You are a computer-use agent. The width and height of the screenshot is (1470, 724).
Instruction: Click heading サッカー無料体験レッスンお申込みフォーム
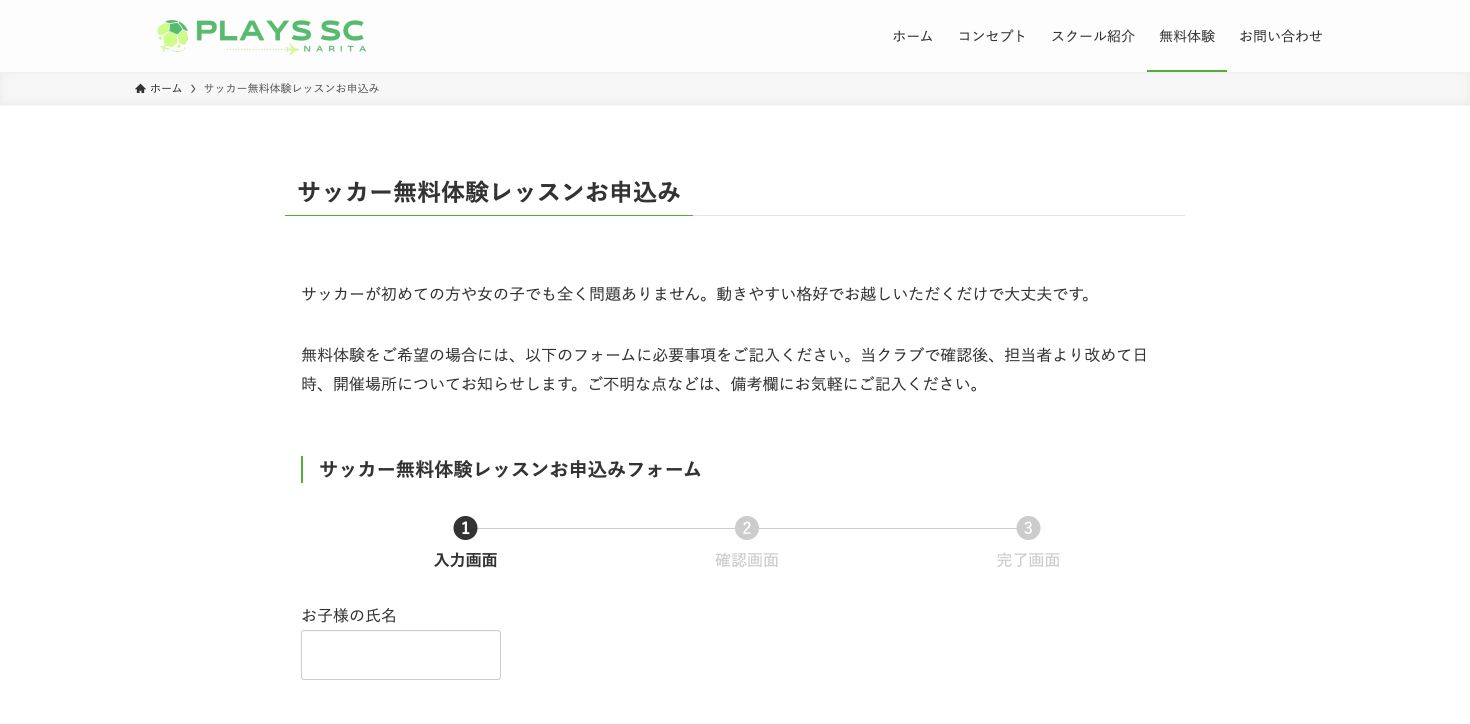pos(510,469)
